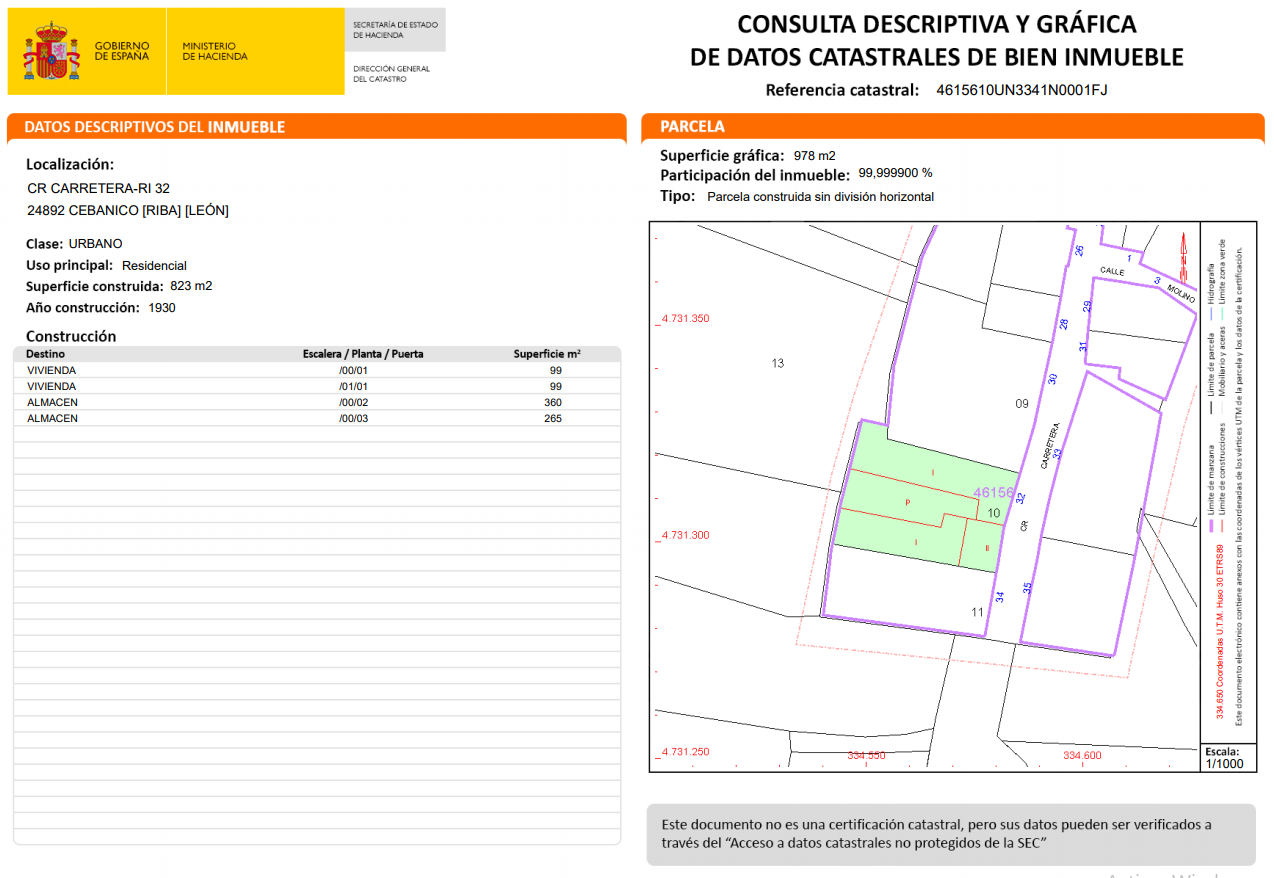The width and height of the screenshot is (1274, 878).
Task: Click the VIVIENDA cell in the /01/01 row
Action: point(51,386)
